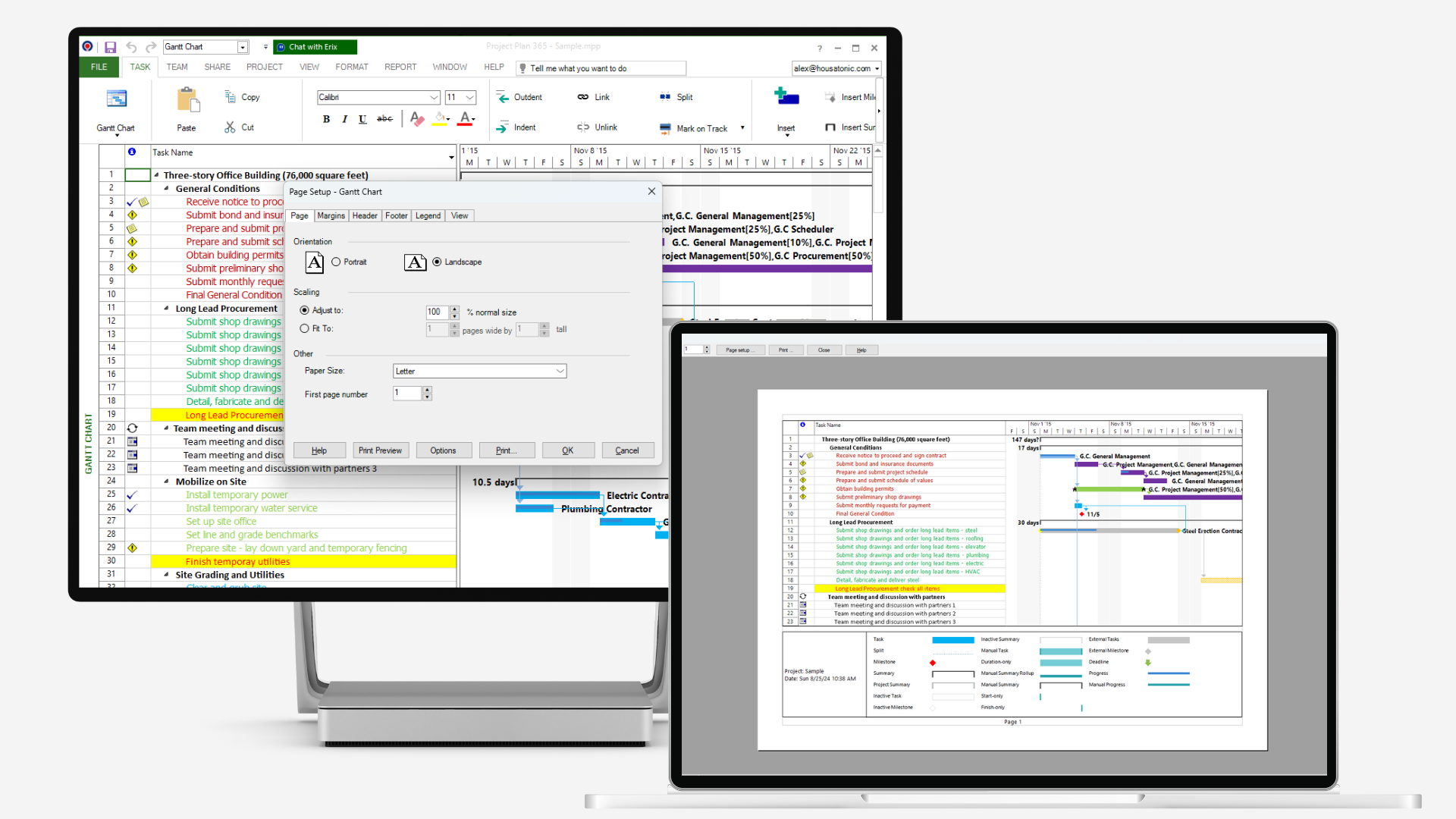
Task: Toggle bold formatting
Action: click(x=326, y=119)
